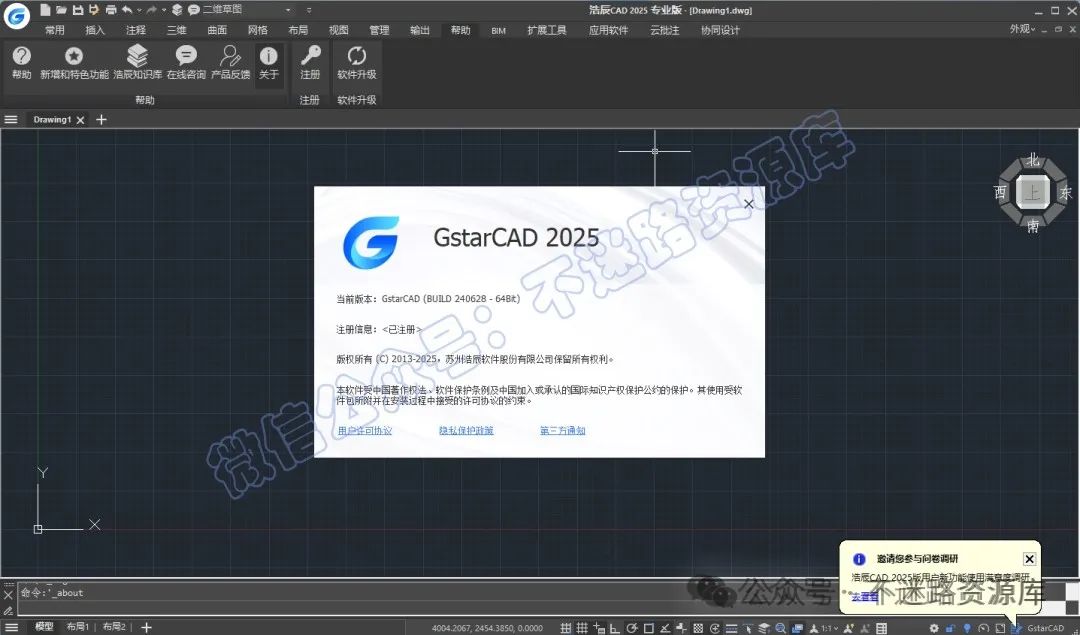The height and width of the screenshot is (635, 1080).
Task: Open quick access toolbar customize arrow
Action: (309, 10)
